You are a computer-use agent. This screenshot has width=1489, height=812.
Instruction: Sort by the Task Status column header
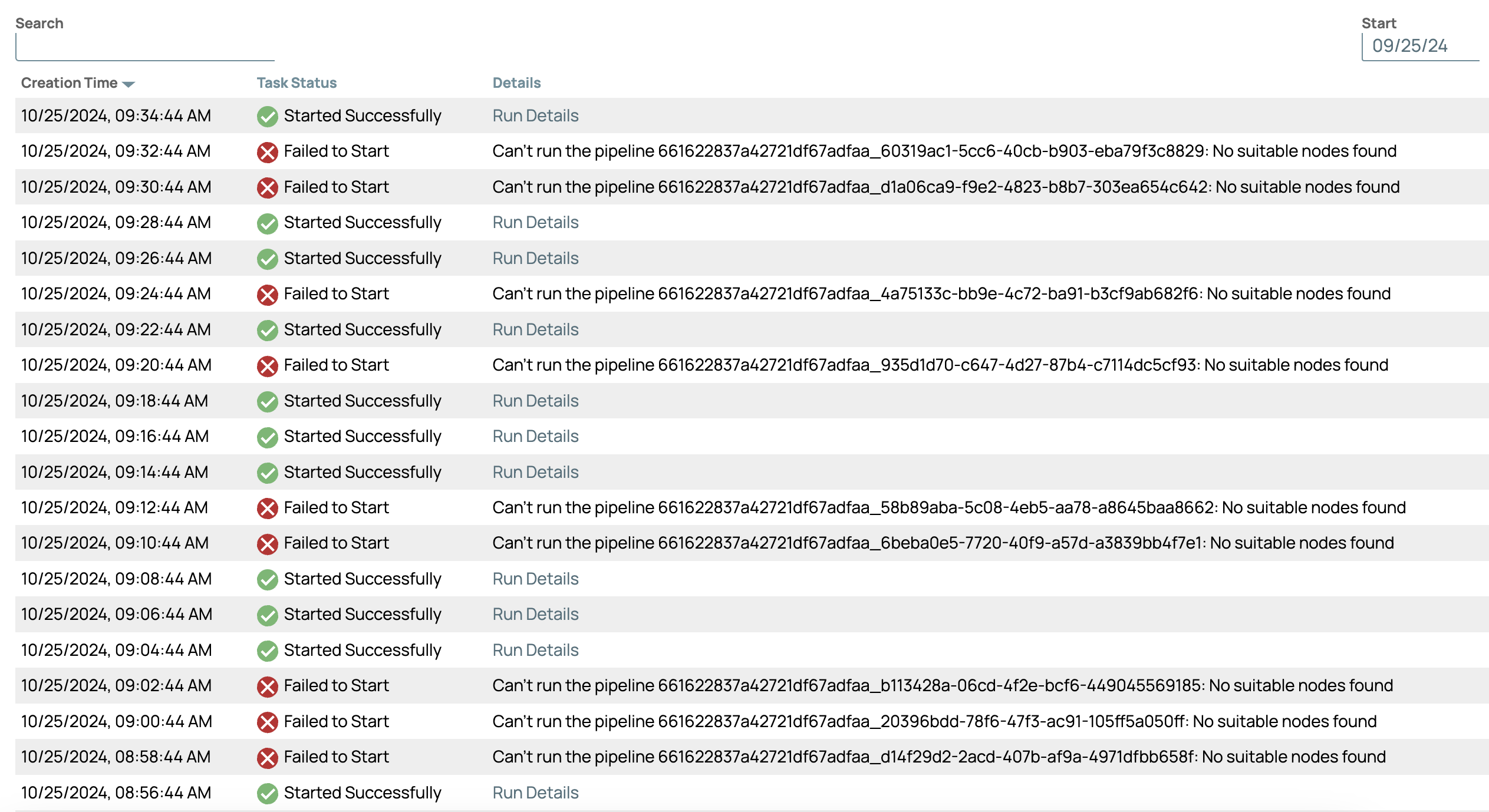(297, 83)
